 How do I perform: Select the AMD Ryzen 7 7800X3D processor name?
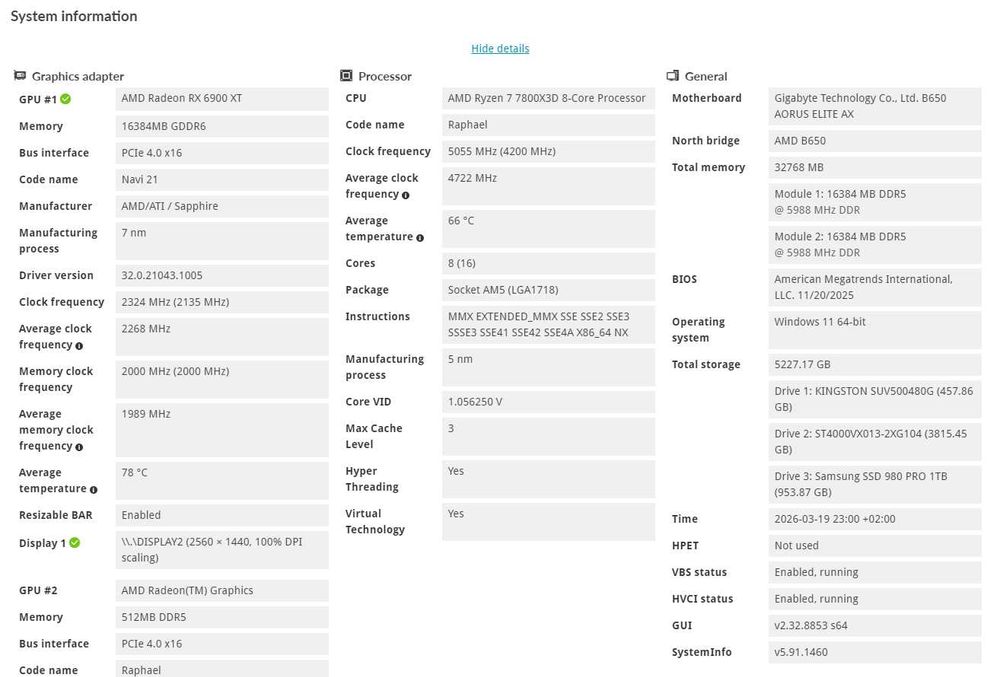point(548,98)
